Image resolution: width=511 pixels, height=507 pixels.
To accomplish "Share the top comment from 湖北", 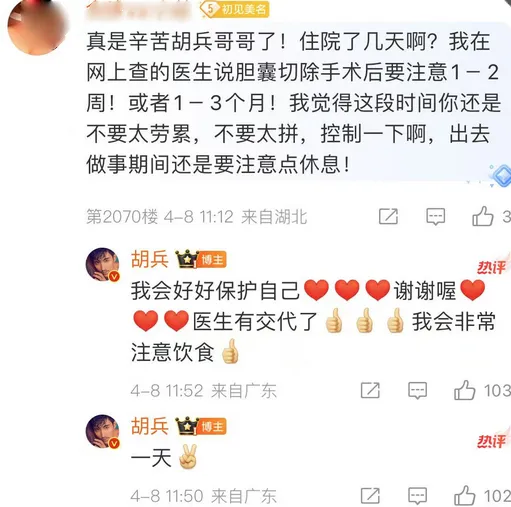I will click(388, 217).
